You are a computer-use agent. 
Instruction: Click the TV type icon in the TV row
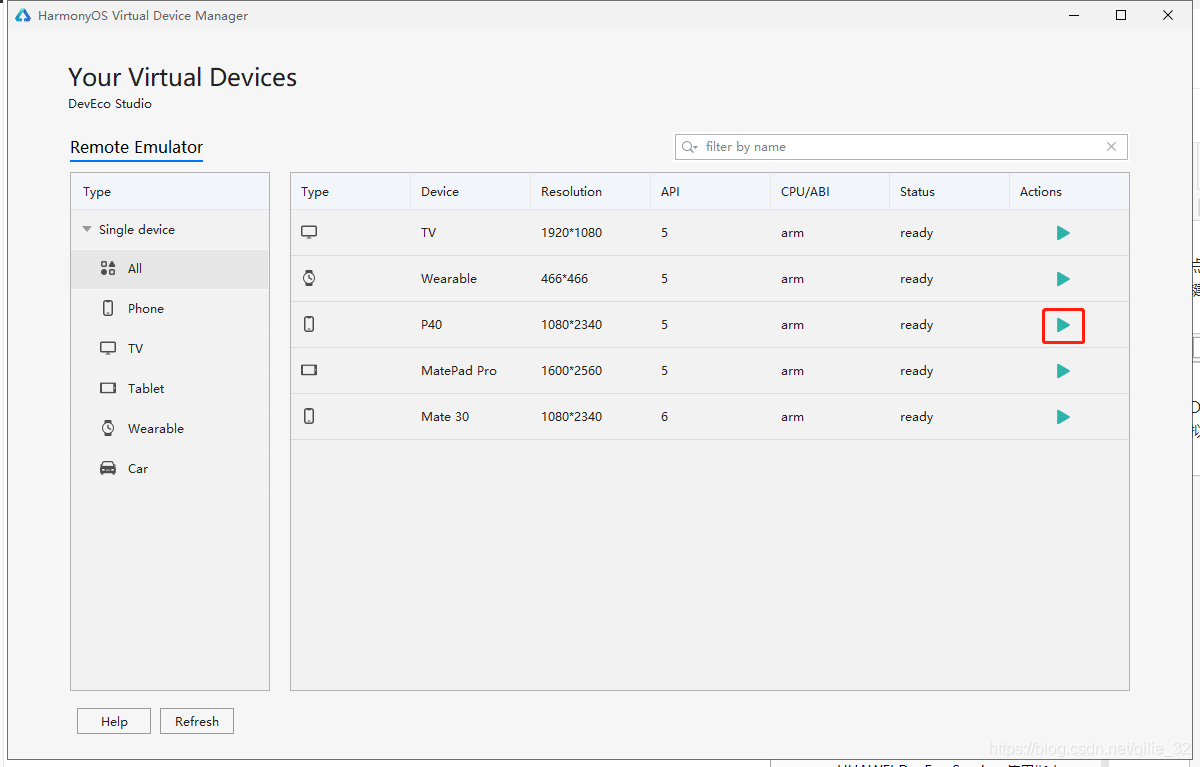click(x=309, y=232)
